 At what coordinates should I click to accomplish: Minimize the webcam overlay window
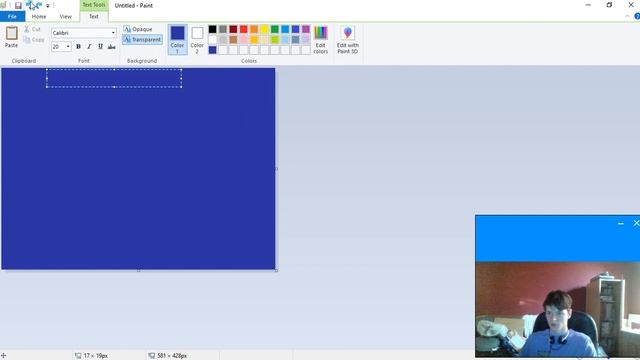[621, 223]
